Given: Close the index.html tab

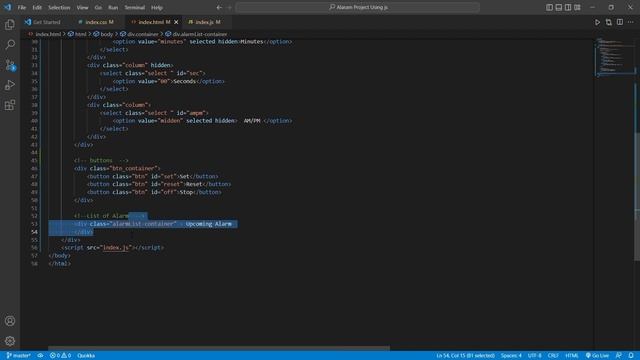Looking at the screenshot, I should [x=176, y=22].
